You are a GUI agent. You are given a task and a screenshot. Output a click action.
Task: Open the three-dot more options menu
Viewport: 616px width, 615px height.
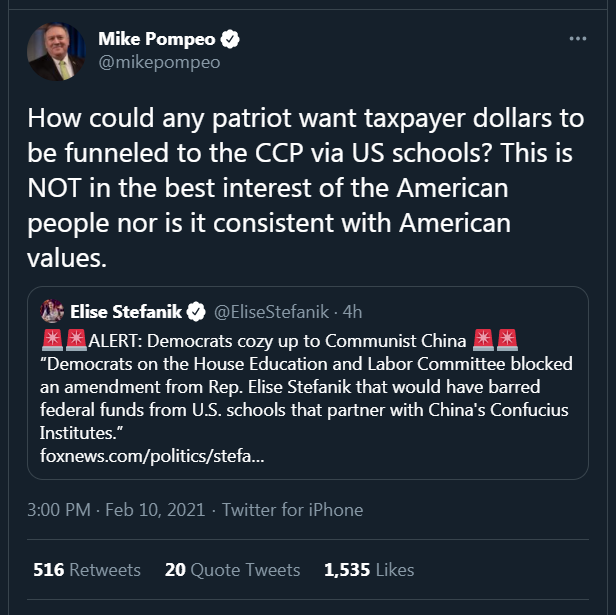[578, 39]
